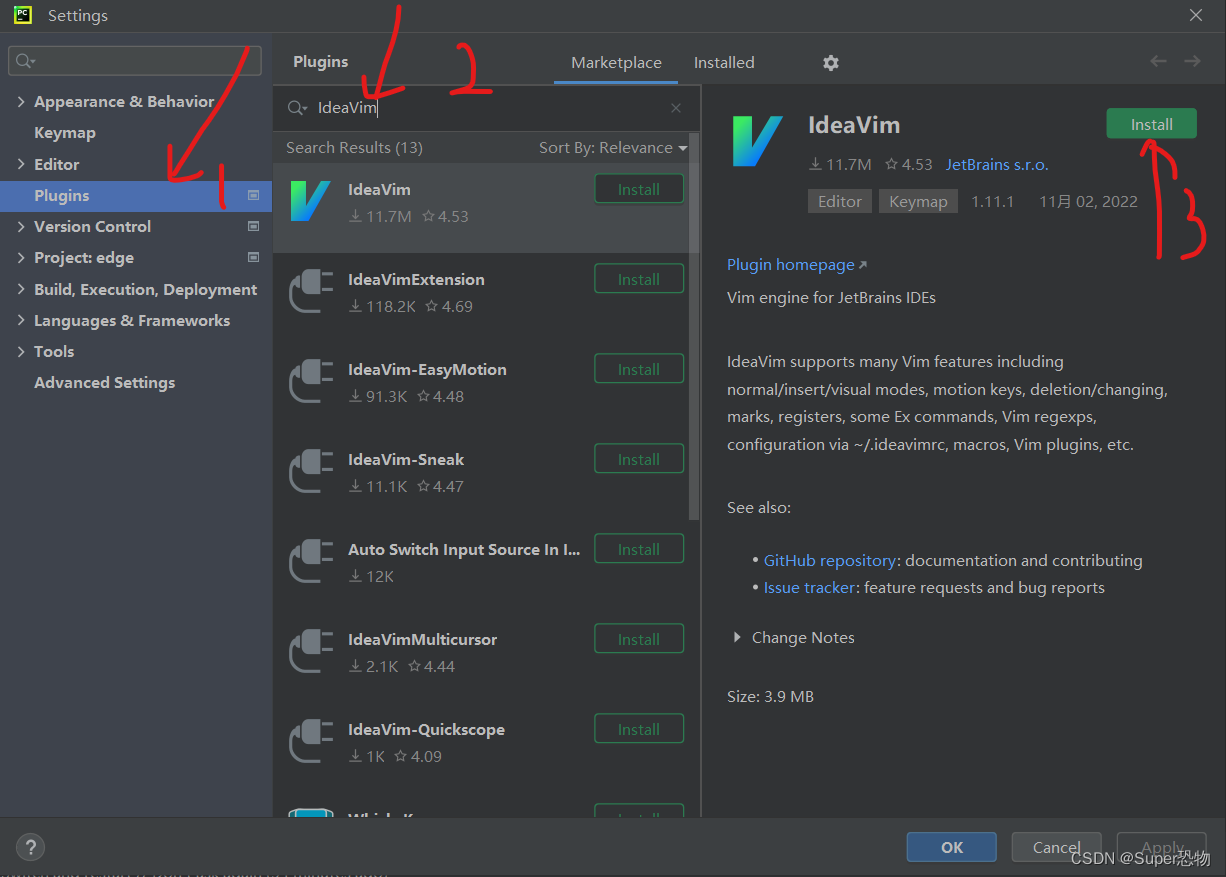This screenshot has width=1226, height=877.
Task: Click the IdeaVim-Sneak plug icon
Action: 310,472
